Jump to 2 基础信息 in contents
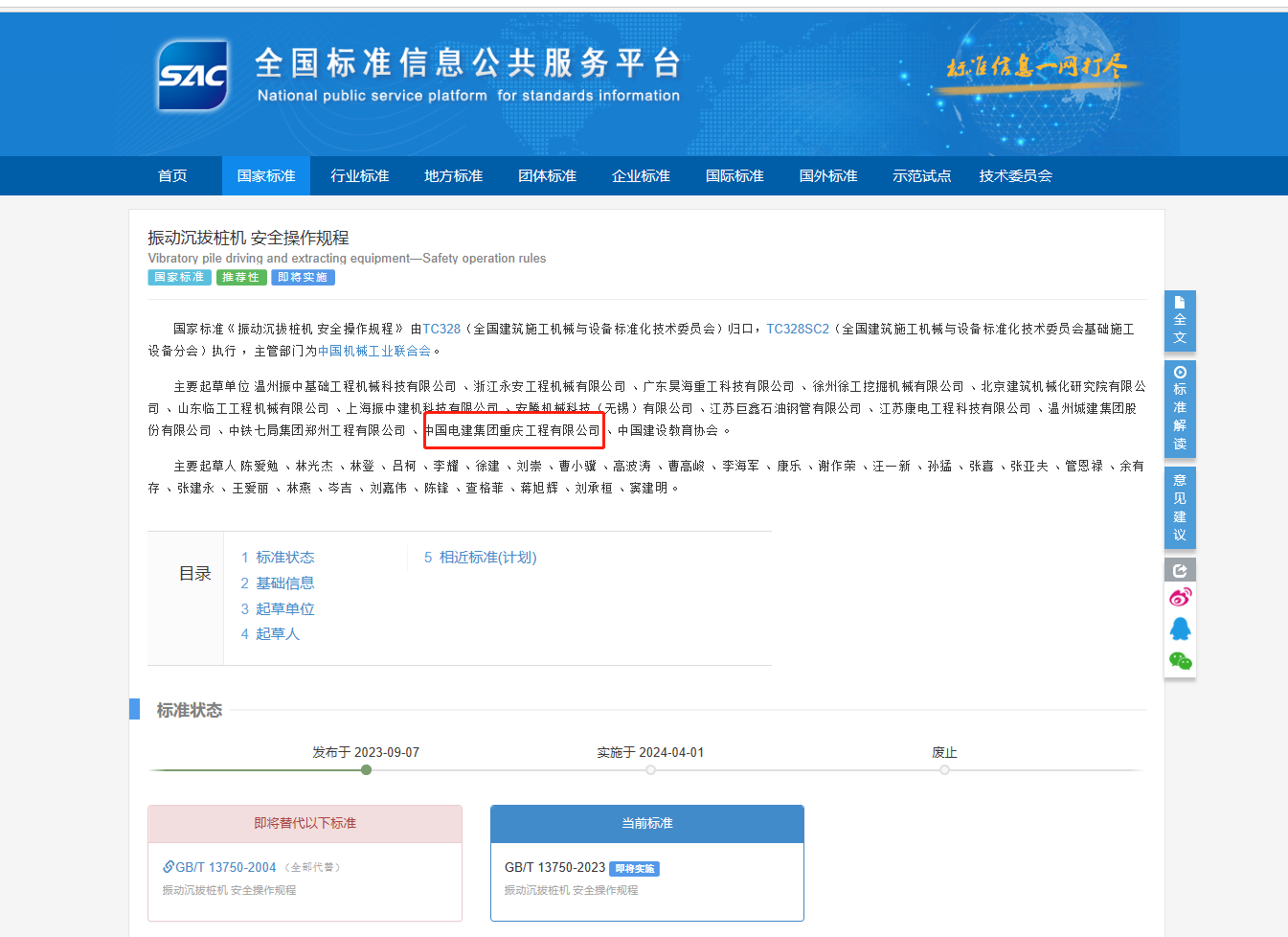The image size is (1288, 937). [x=278, y=583]
